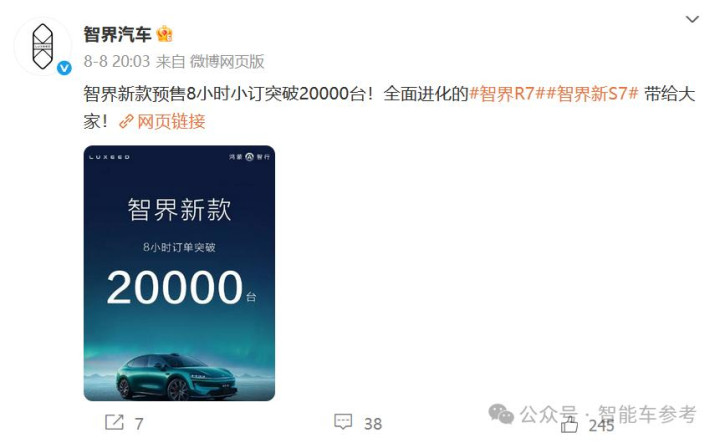Open the 智界汽车 profile avatar

43,46
